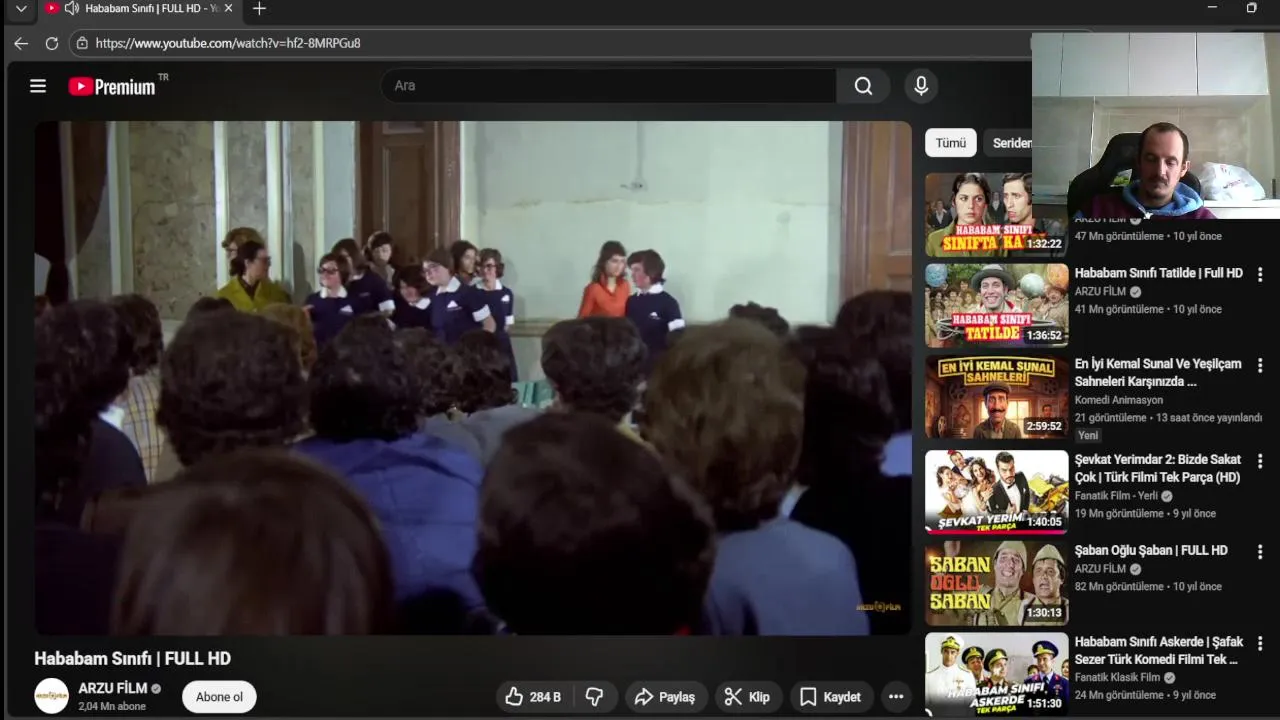
Task: Click the 82 Mn görüntüleme text
Action: 1119,586
